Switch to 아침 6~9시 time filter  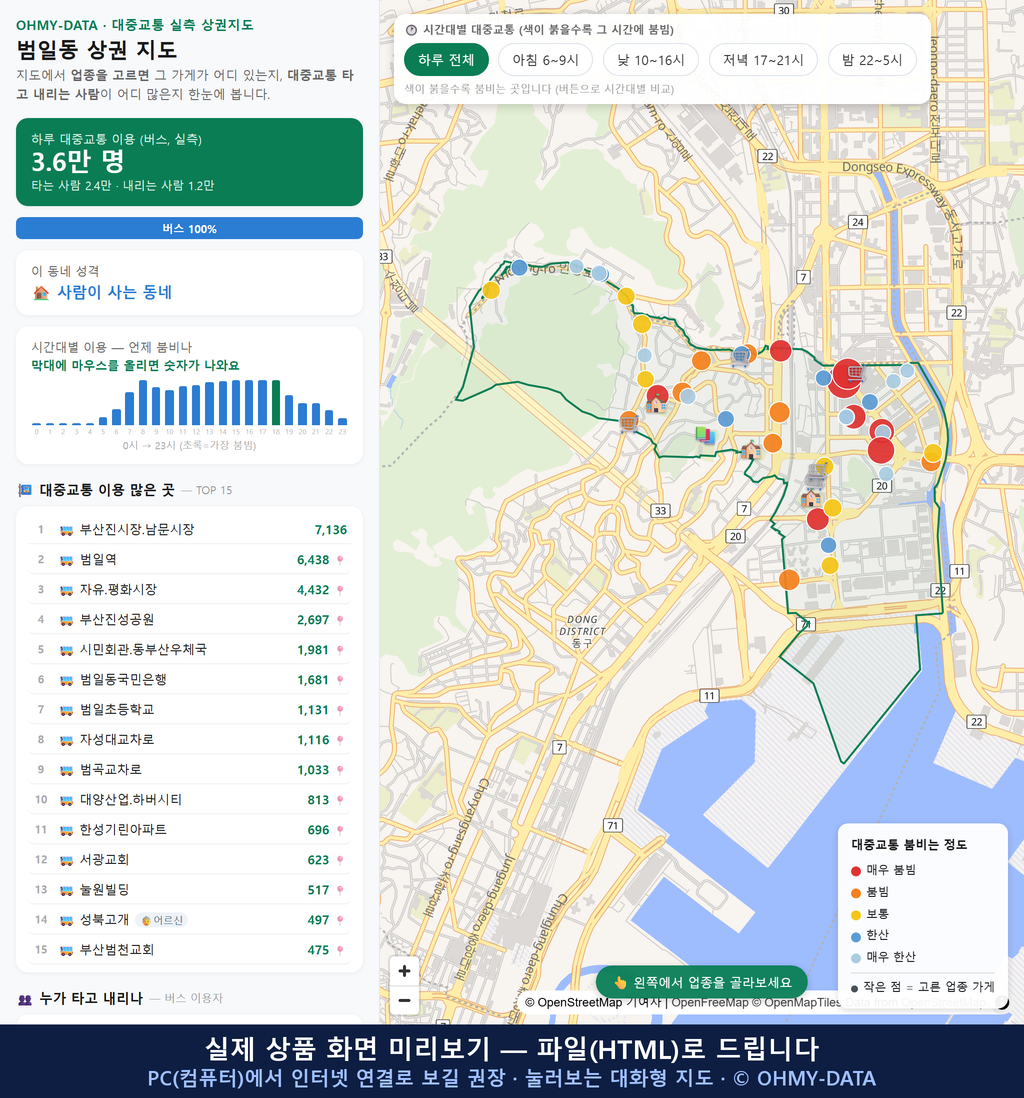coord(546,60)
